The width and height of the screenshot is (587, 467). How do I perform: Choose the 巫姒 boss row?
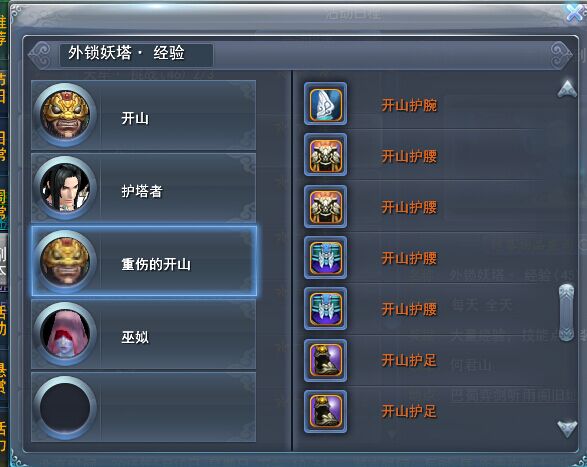tap(144, 334)
